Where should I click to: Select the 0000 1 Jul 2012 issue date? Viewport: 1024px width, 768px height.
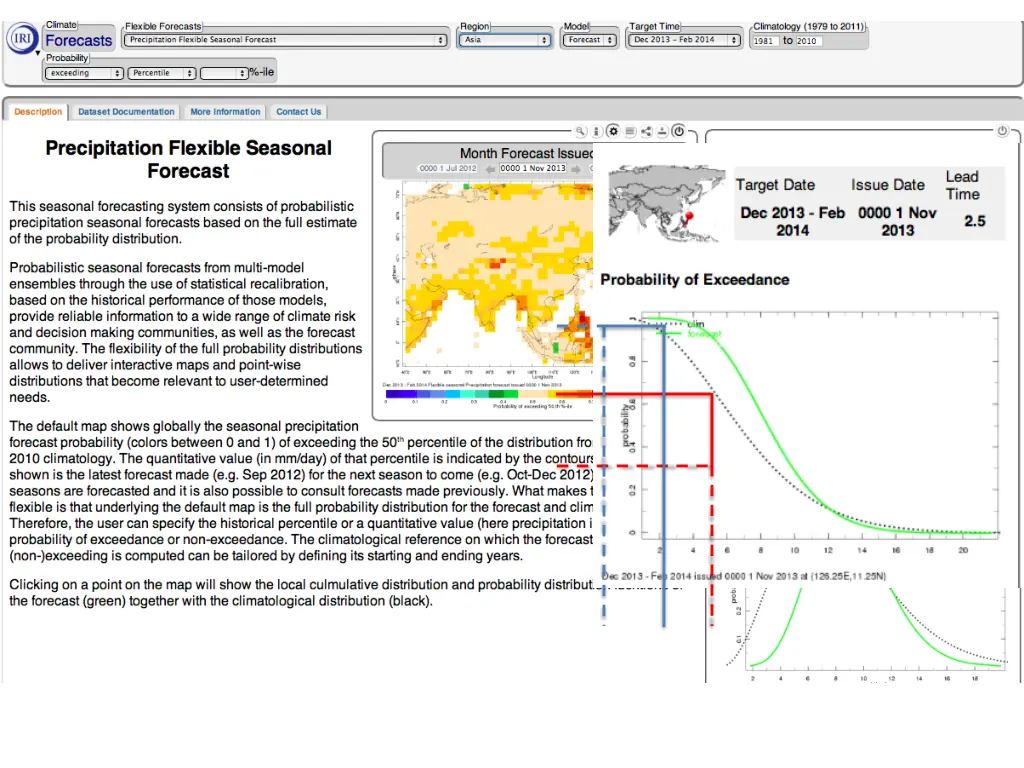point(448,168)
